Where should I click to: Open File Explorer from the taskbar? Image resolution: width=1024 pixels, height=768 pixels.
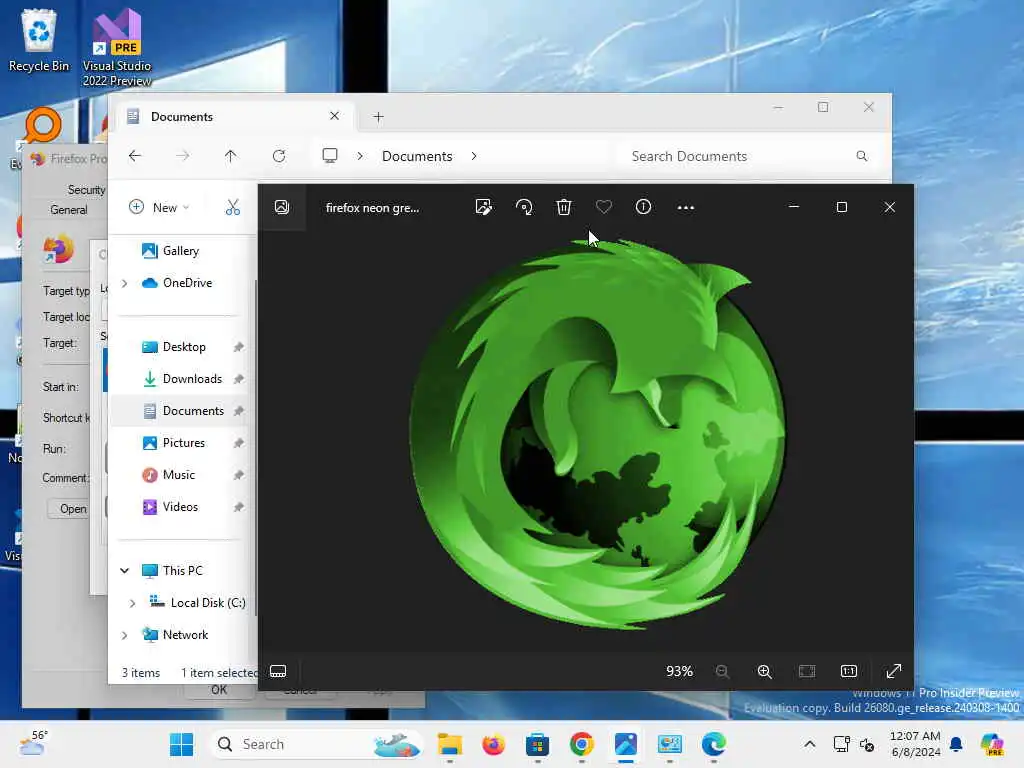click(x=450, y=744)
